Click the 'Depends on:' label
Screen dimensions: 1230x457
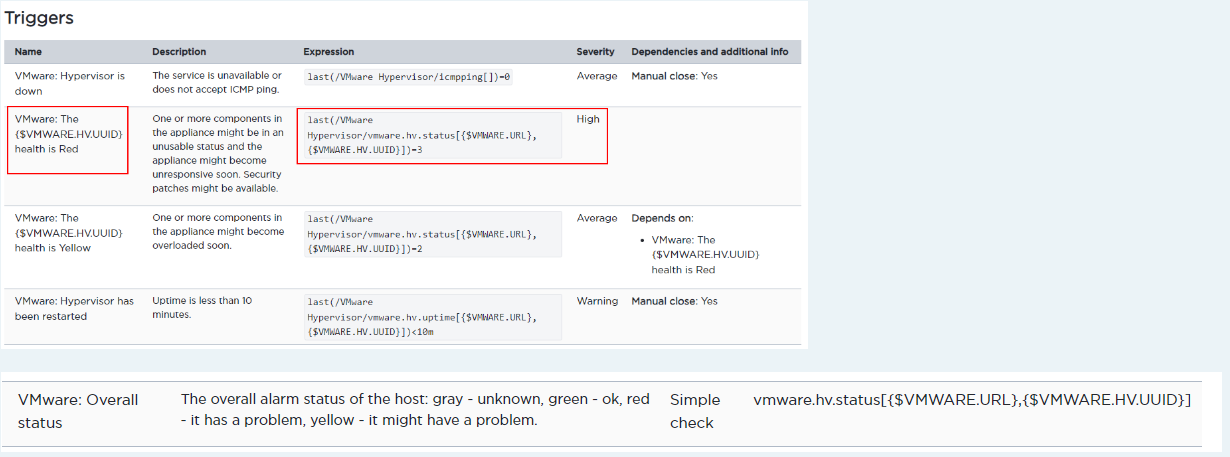(662, 218)
